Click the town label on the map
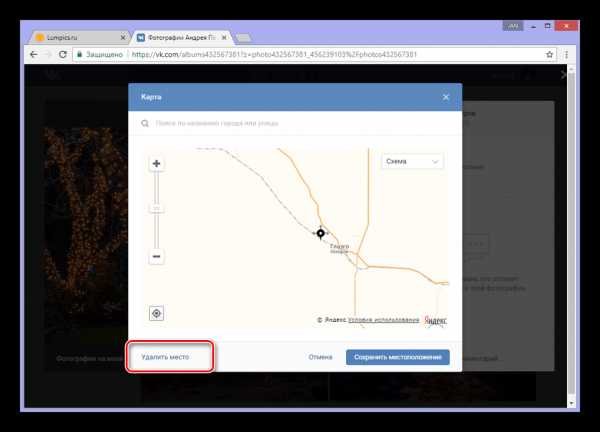 pyautogui.click(x=339, y=249)
